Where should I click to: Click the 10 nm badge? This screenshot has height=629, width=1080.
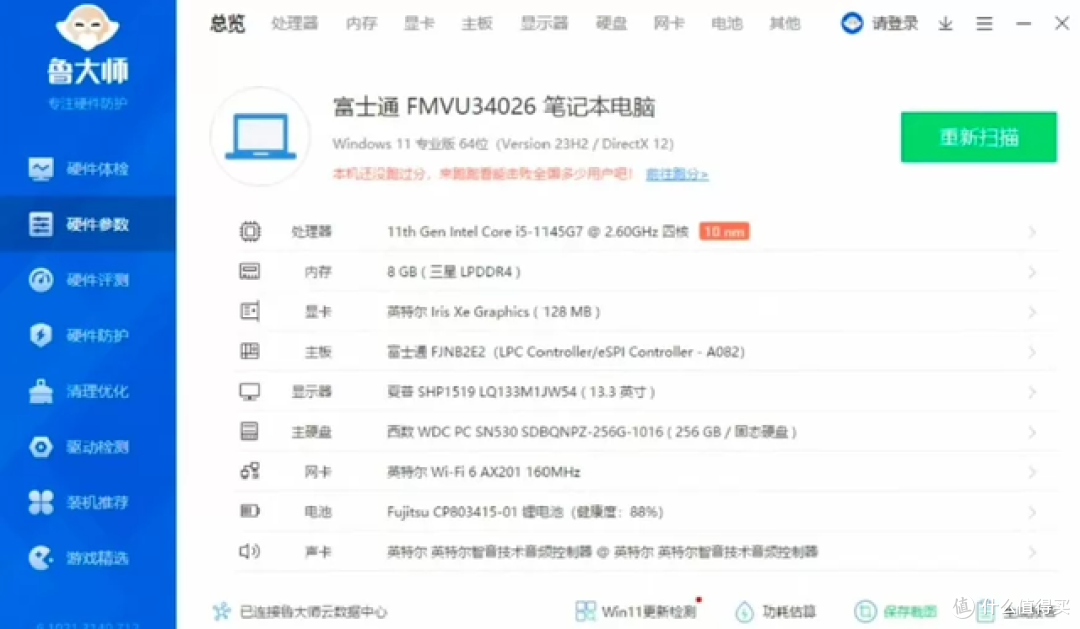click(724, 231)
